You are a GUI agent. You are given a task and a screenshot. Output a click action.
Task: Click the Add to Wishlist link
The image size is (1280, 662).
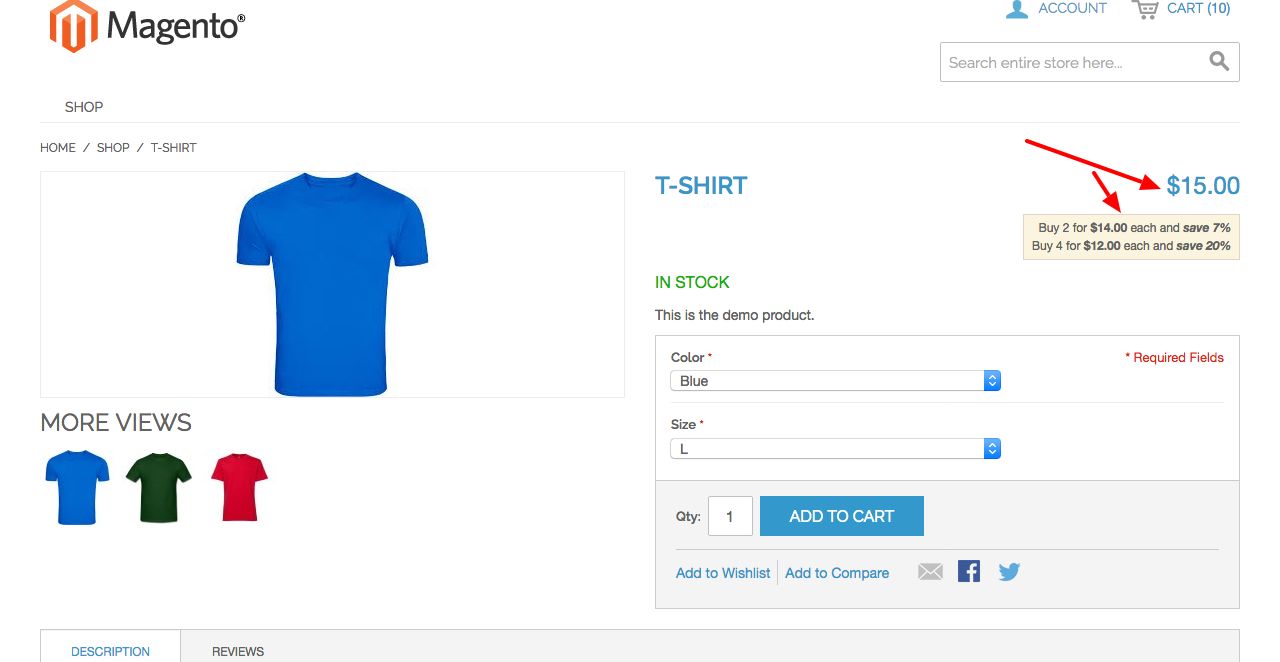click(723, 573)
